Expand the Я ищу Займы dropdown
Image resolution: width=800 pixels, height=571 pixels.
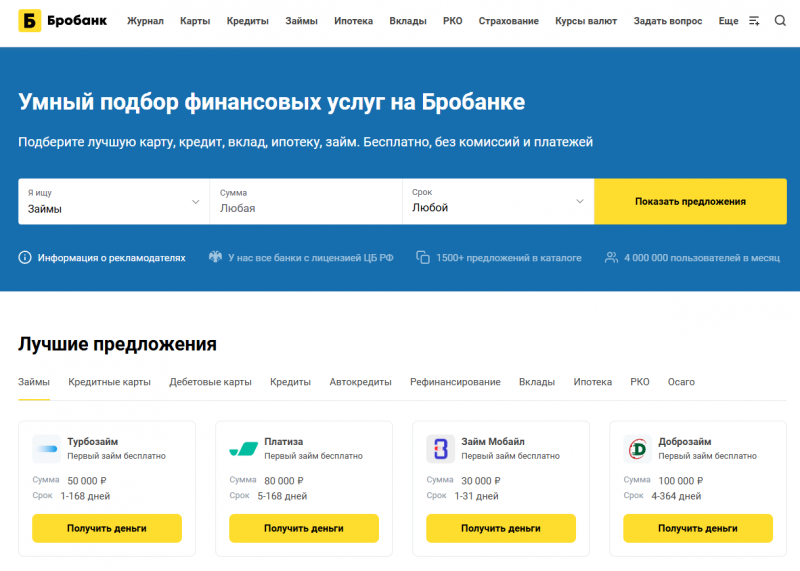click(x=113, y=201)
